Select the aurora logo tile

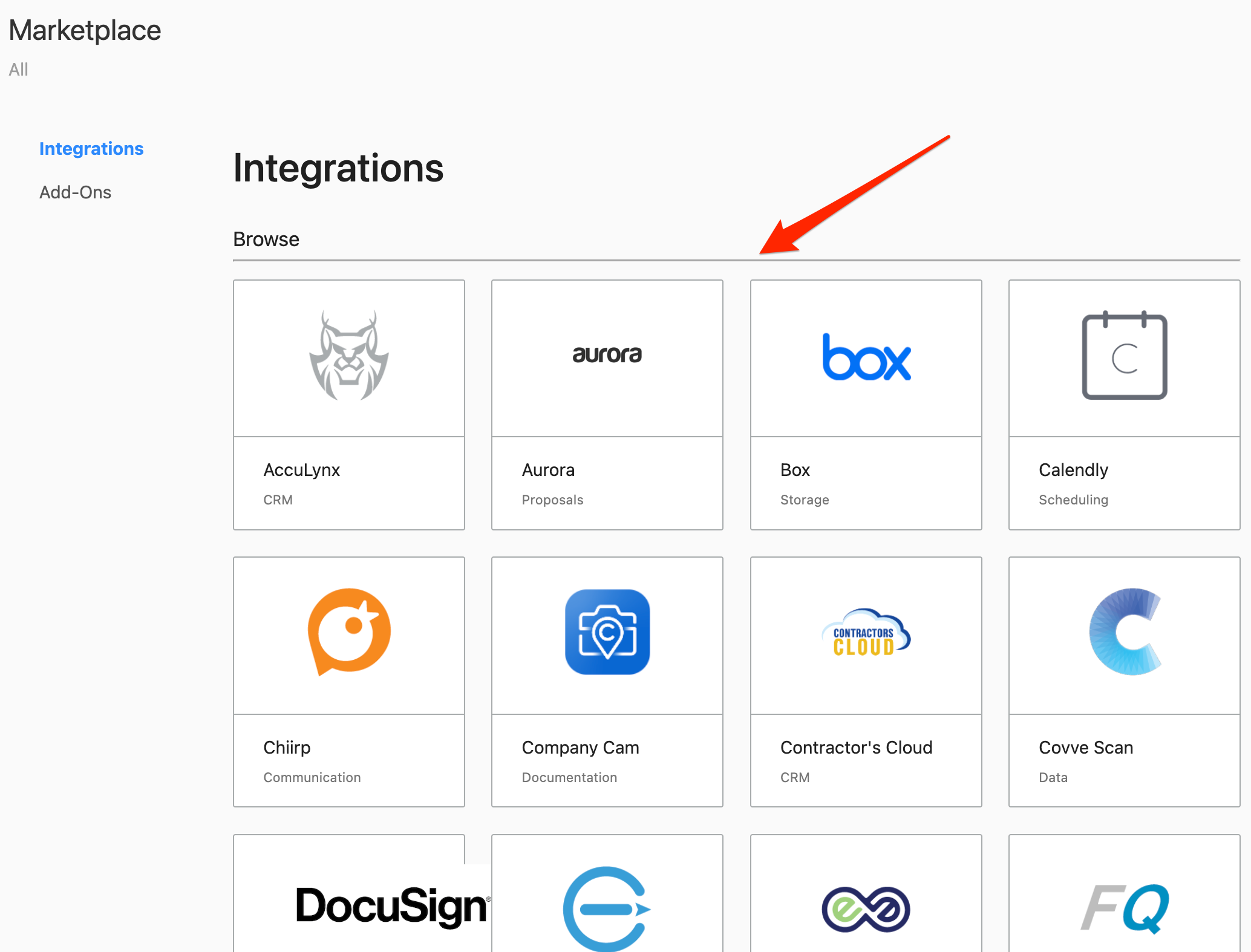coord(607,354)
